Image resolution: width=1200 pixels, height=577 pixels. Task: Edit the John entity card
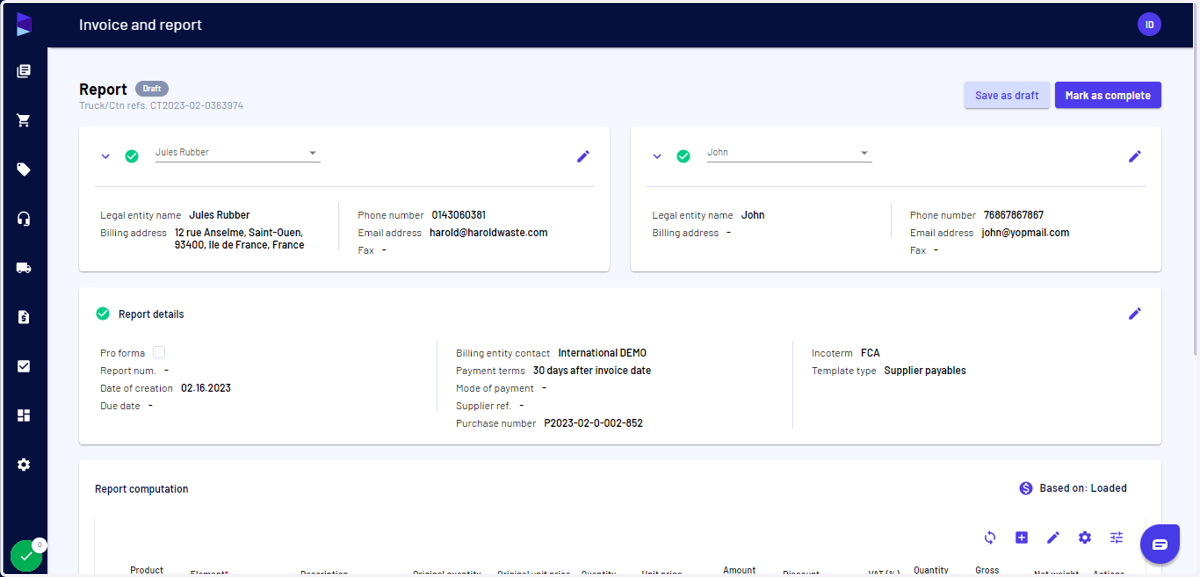point(1135,156)
